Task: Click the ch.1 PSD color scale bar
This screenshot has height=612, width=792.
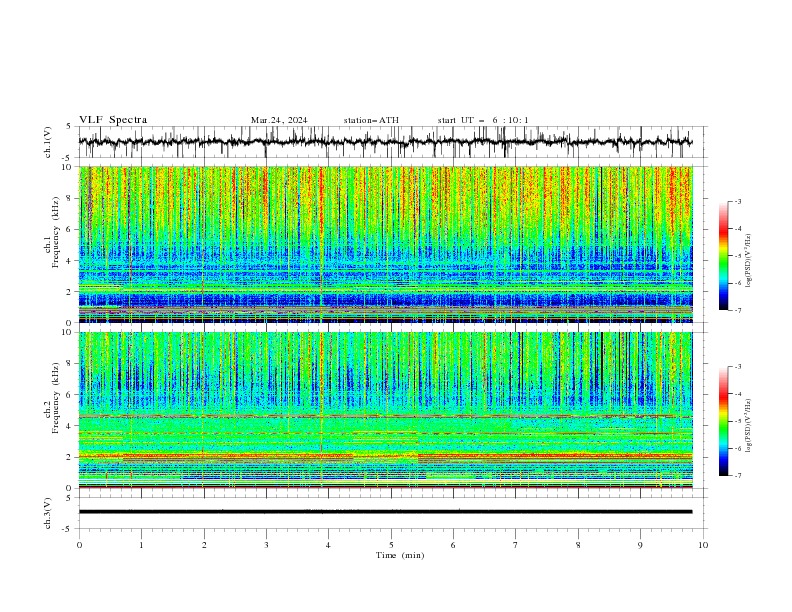Action: (x=723, y=256)
